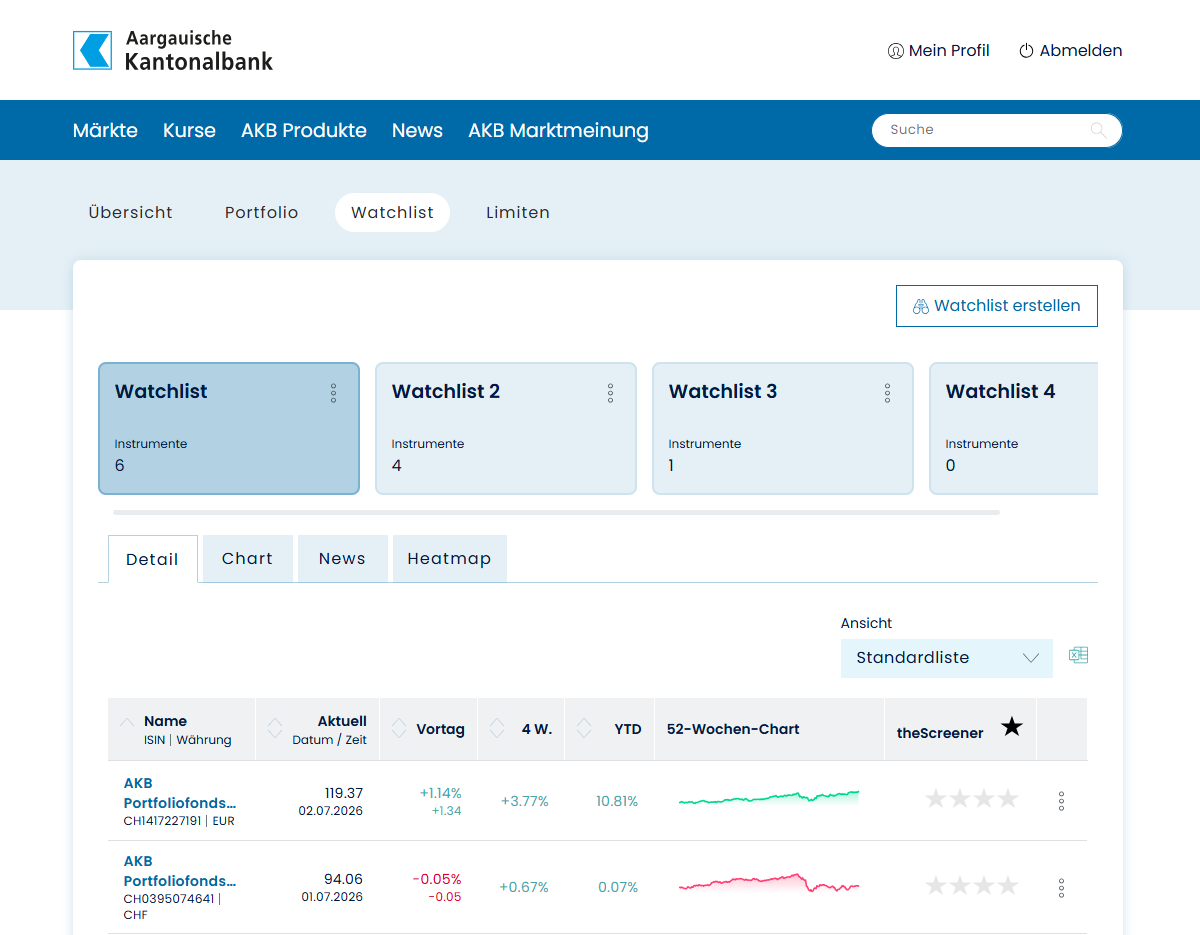Switch to the Chart tab
1200x935 pixels.
[x=247, y=558]
